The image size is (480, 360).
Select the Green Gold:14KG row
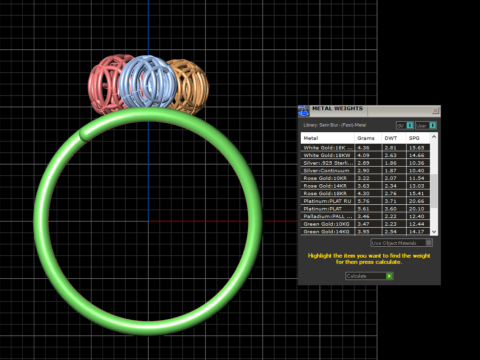coord(365,231)
